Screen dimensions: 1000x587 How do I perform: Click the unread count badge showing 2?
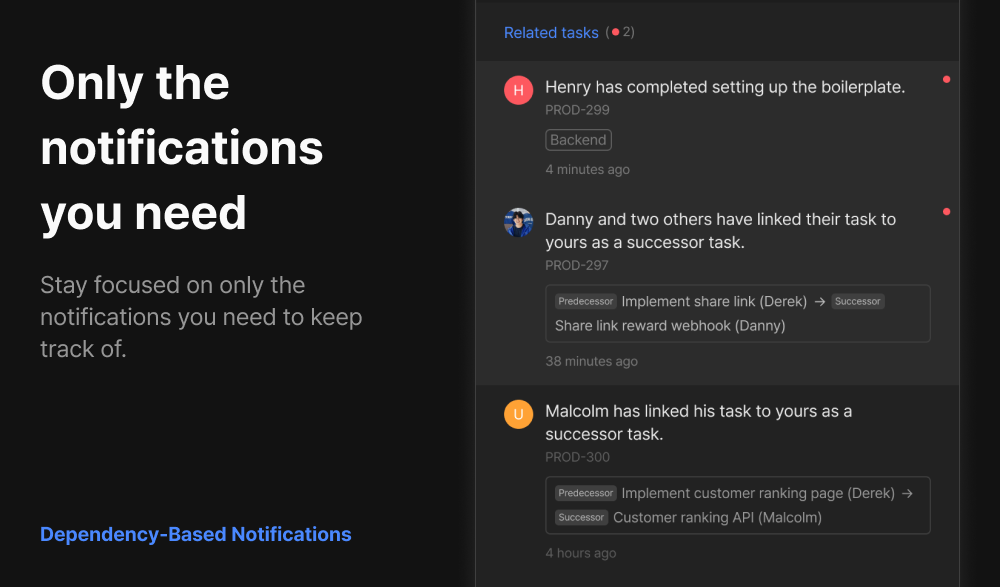point(621,32)
